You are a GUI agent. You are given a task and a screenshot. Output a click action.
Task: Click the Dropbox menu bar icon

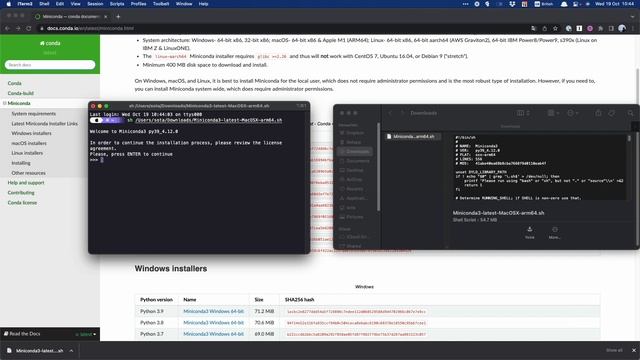(x=512, y=4)
